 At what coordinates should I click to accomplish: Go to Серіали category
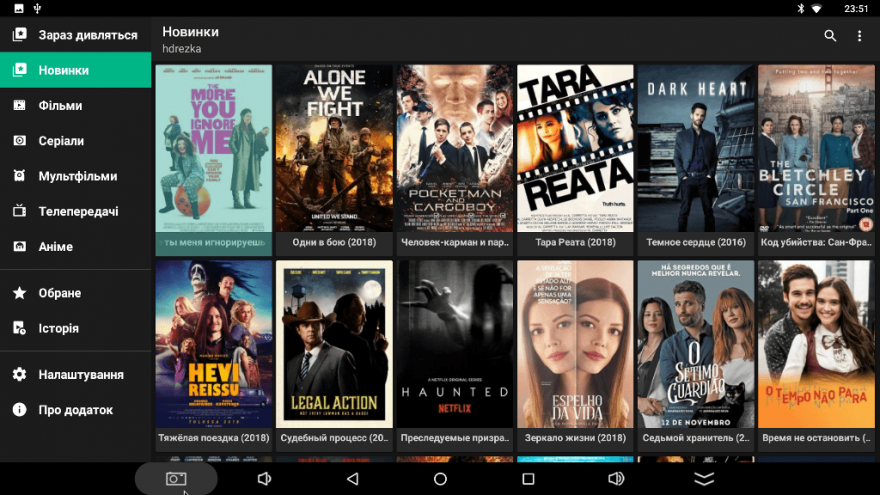[76, 140]
